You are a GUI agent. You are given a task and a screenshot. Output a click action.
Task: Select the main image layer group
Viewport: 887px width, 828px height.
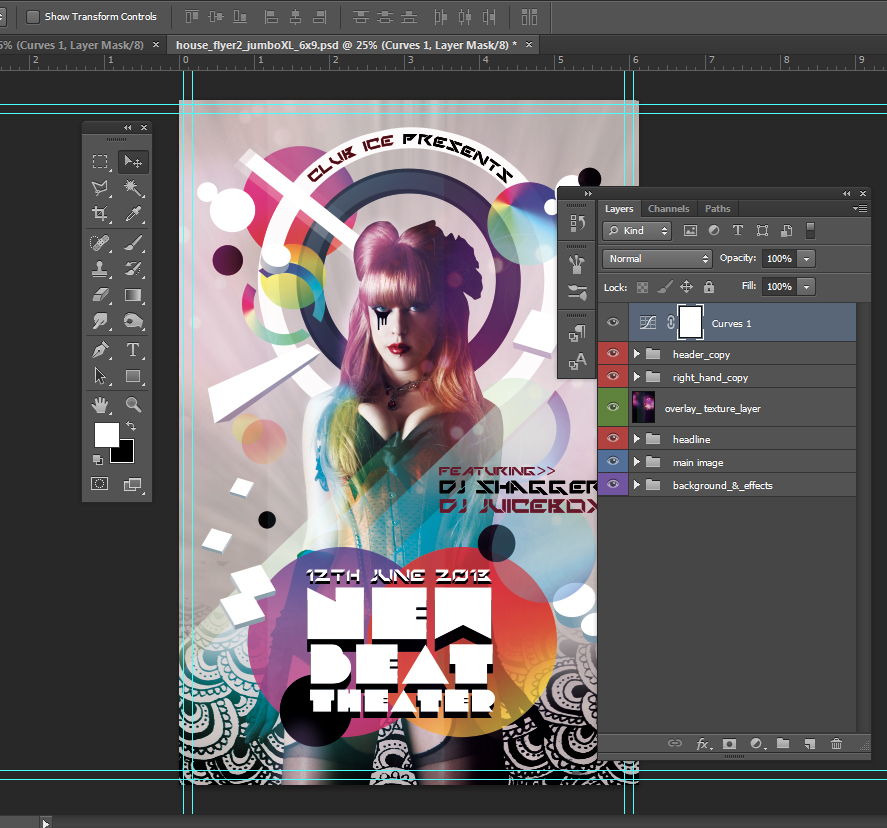(x=697, y=462)
